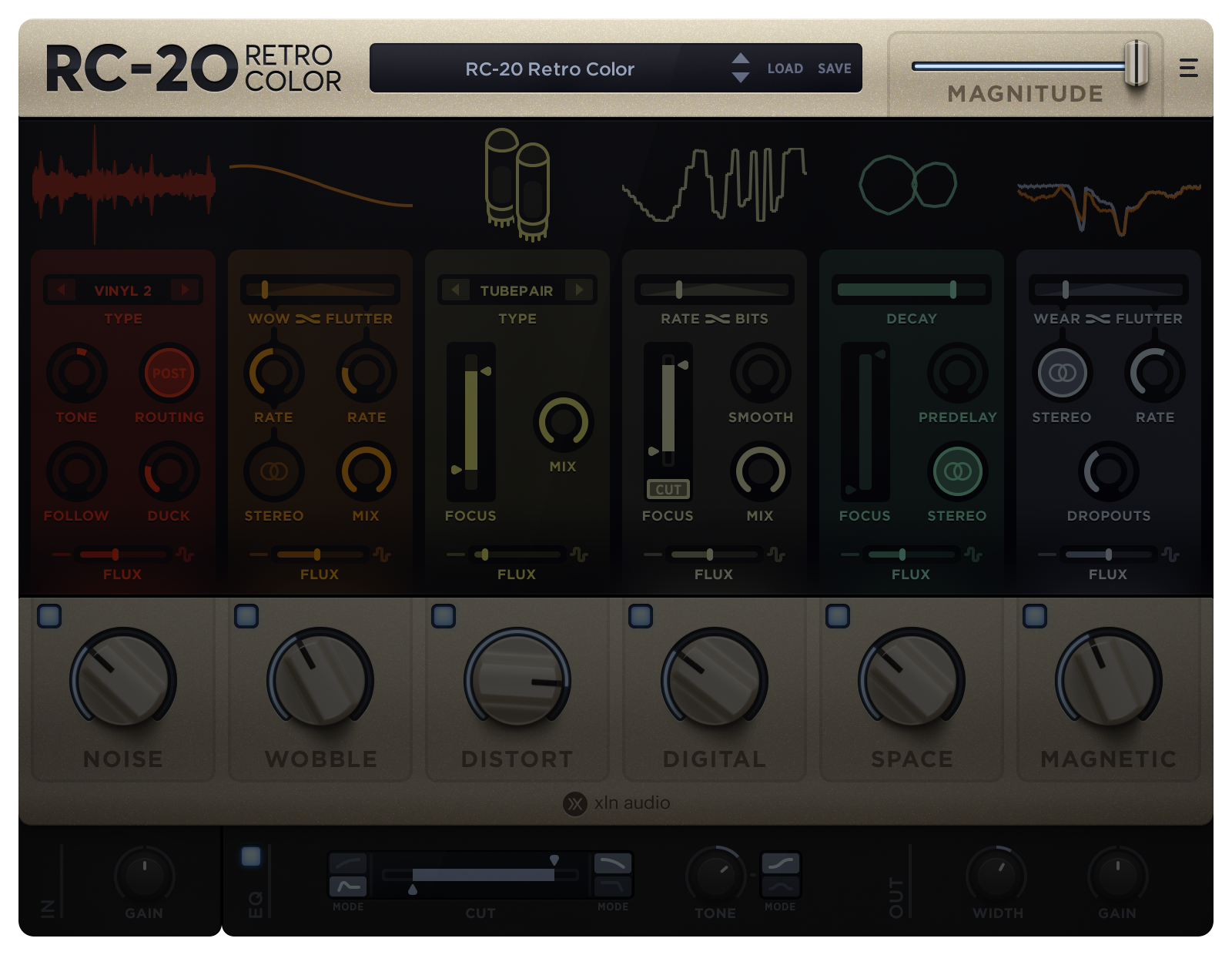The width and height of the screenshot is (1232, 955).
Task: Click the Wow-Flutter link icon in Wobble
Action: pos(308,319)
